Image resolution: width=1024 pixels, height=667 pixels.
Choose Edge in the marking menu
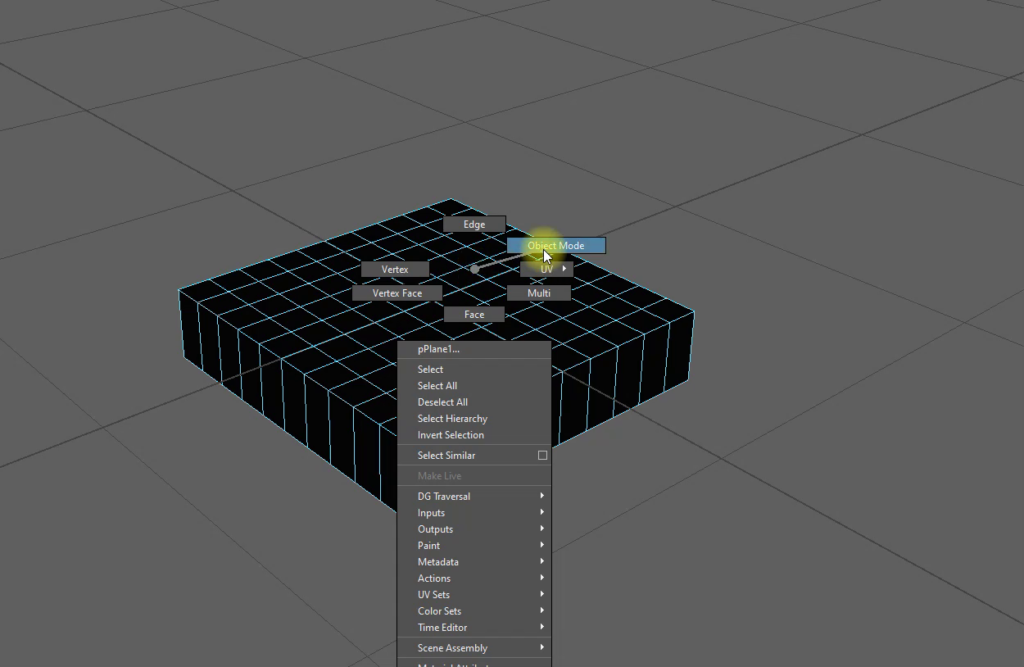[x=474, y=224]
